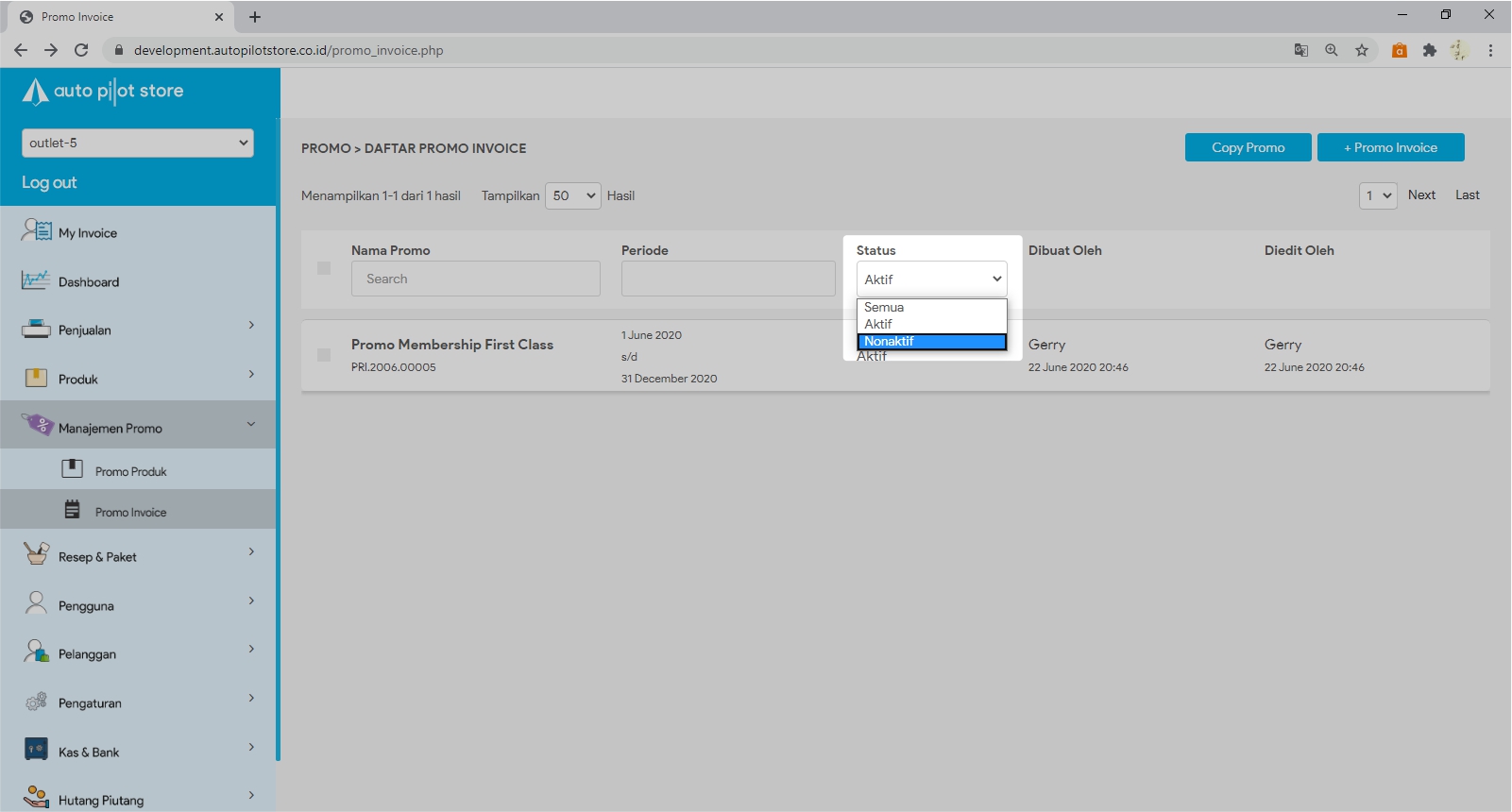Click the Produk box icon
The image size is (1512, 812).
(x=36, y=379)
